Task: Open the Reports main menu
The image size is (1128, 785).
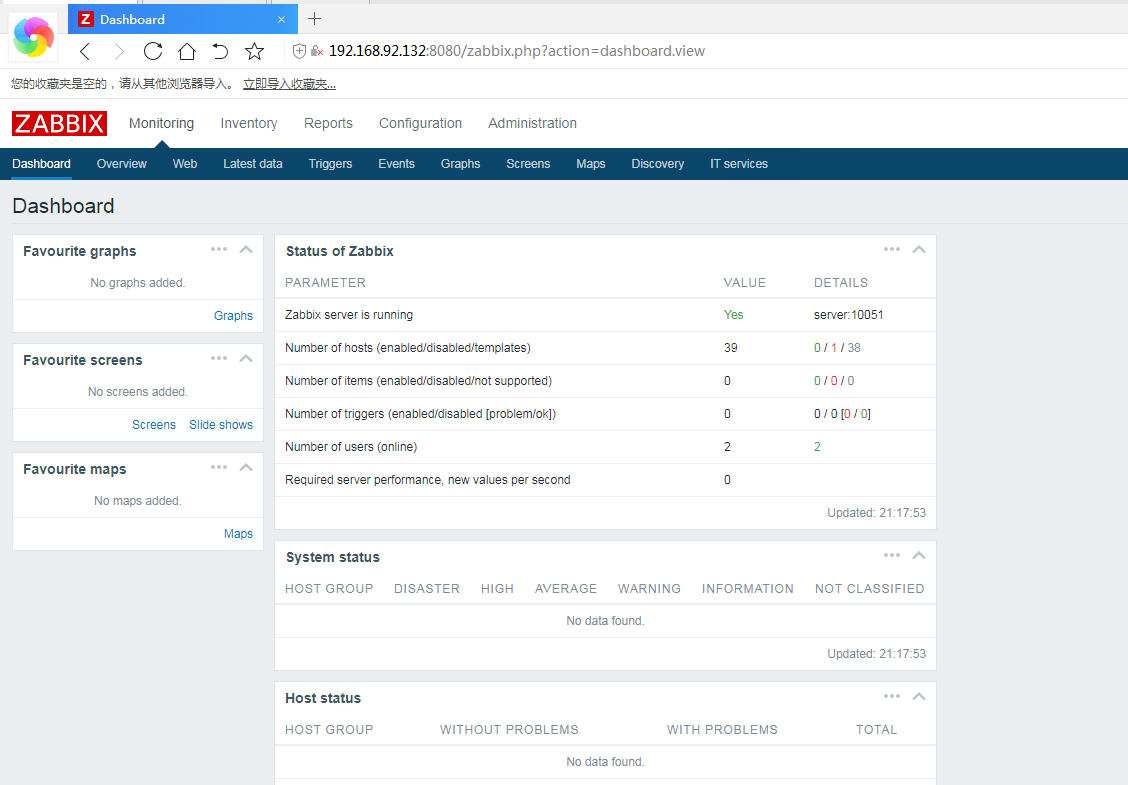Action: pos(328,123)
